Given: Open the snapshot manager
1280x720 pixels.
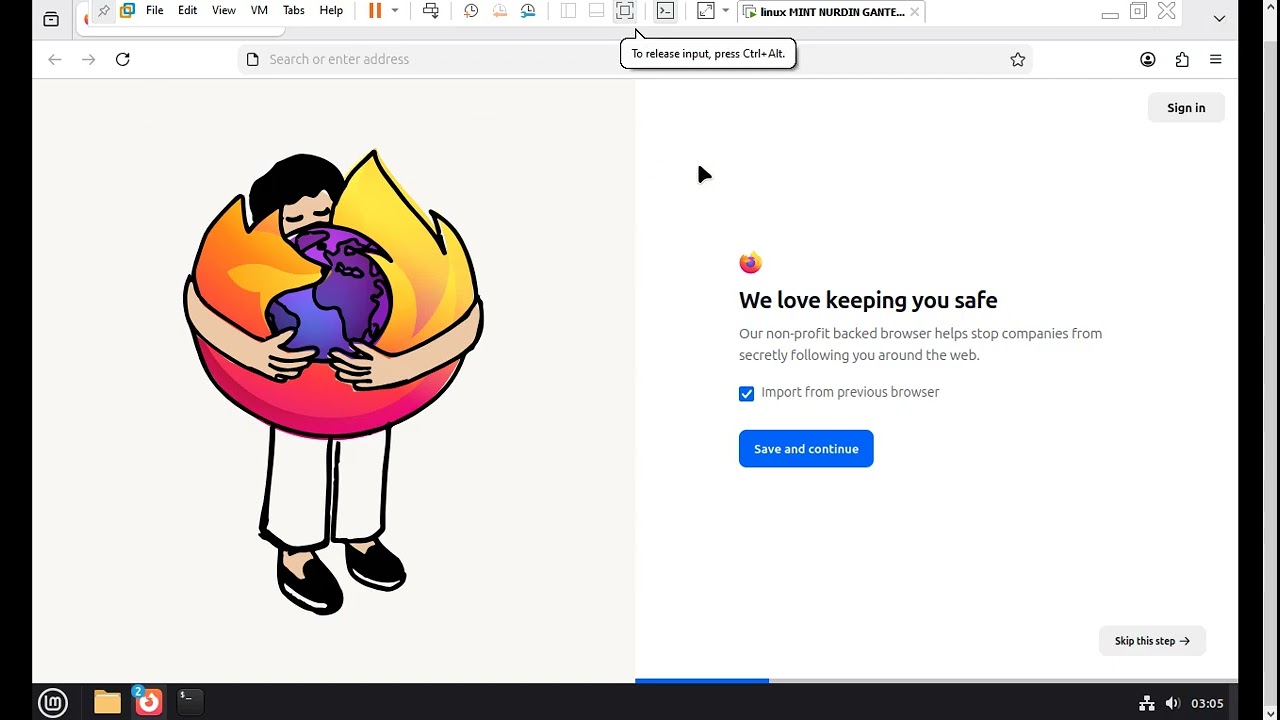Looking at the screenshot, I should tap(528, 11).
